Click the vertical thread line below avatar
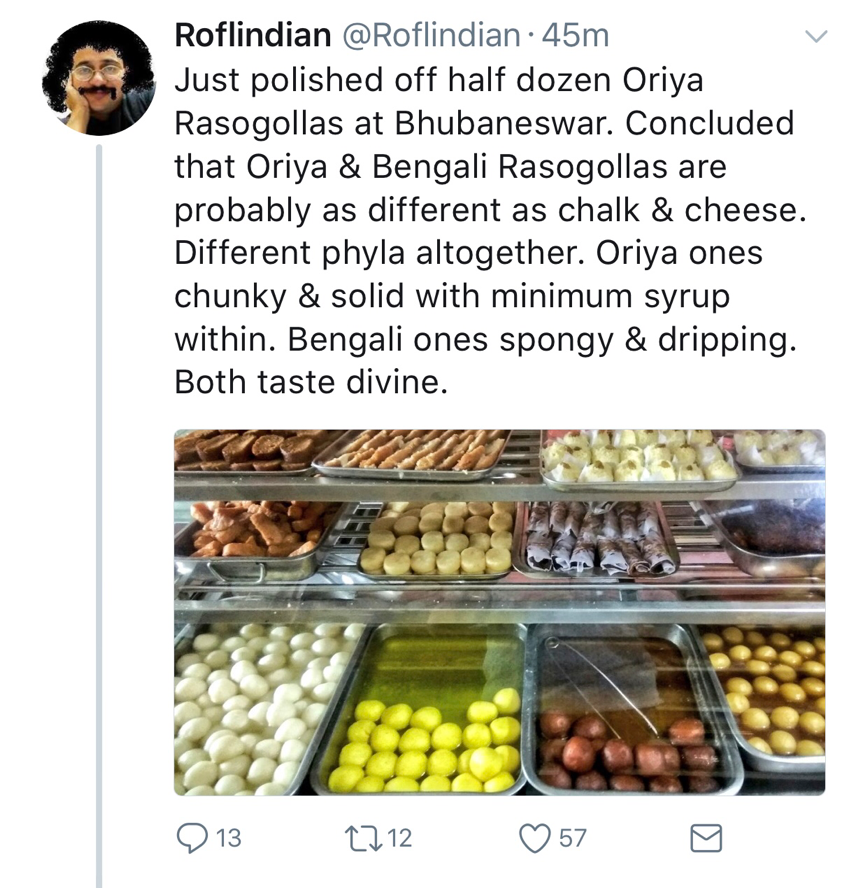The width and height of the screenshot is (847, 888). [x=98, y=500]
